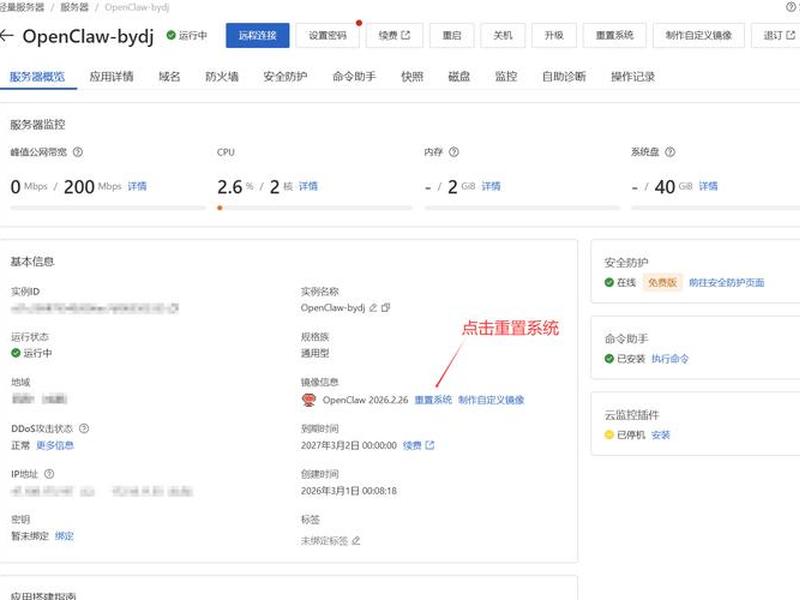Click help icon next to 峰值公网带宽

(x=78, y=152)
